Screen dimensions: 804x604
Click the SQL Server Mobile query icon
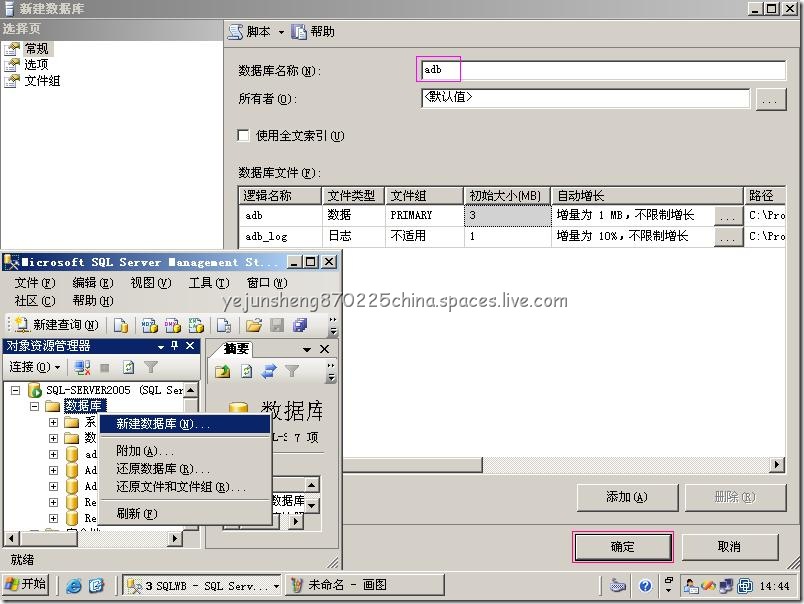pos(224,325)
